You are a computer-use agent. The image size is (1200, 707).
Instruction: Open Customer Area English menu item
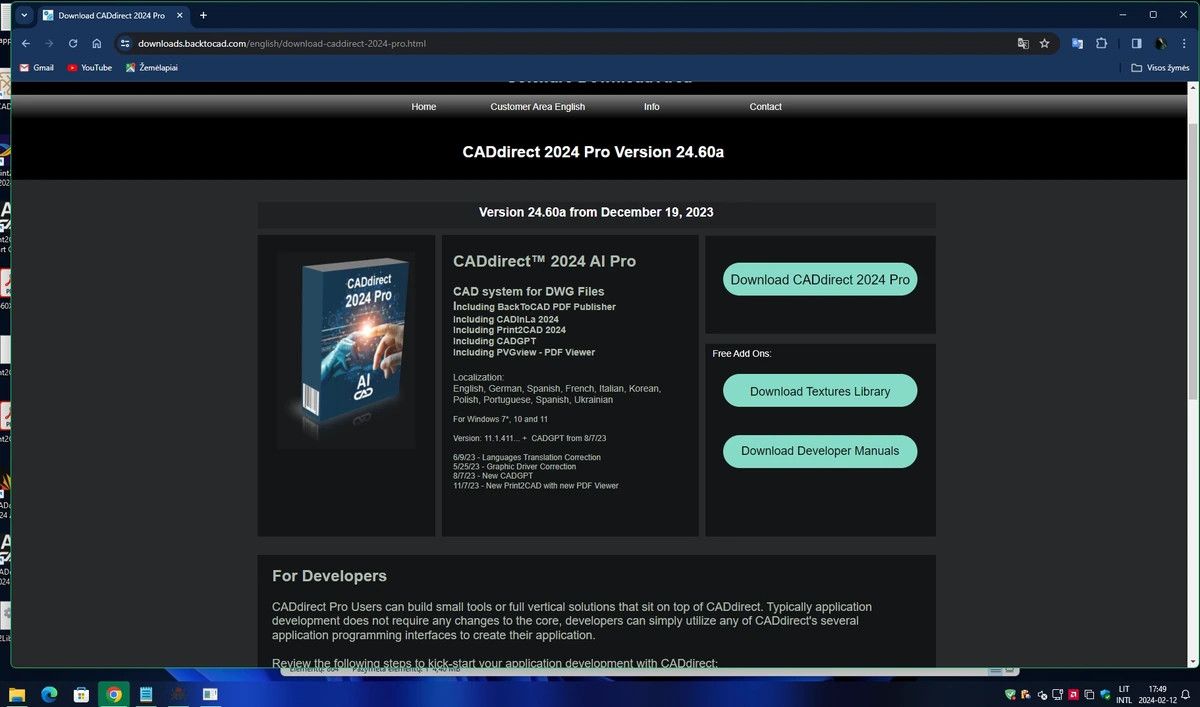[538, 107]
